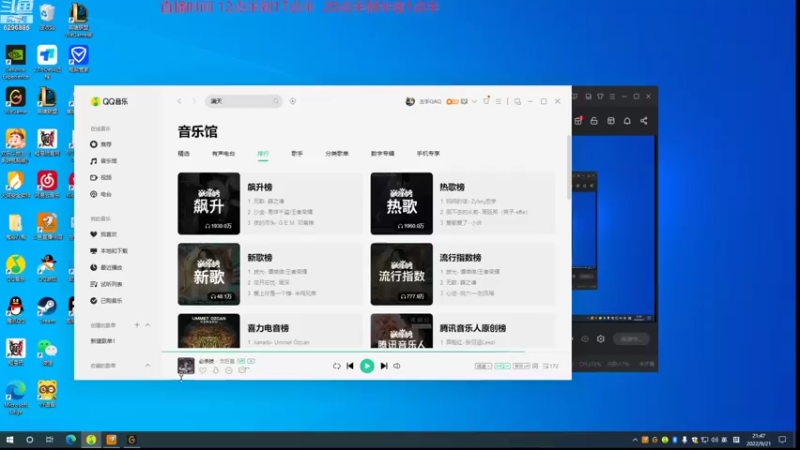Viewport: 800px width, 450px height.
Task: Select the 排行 tab
Action: click(x=263, y=154)
